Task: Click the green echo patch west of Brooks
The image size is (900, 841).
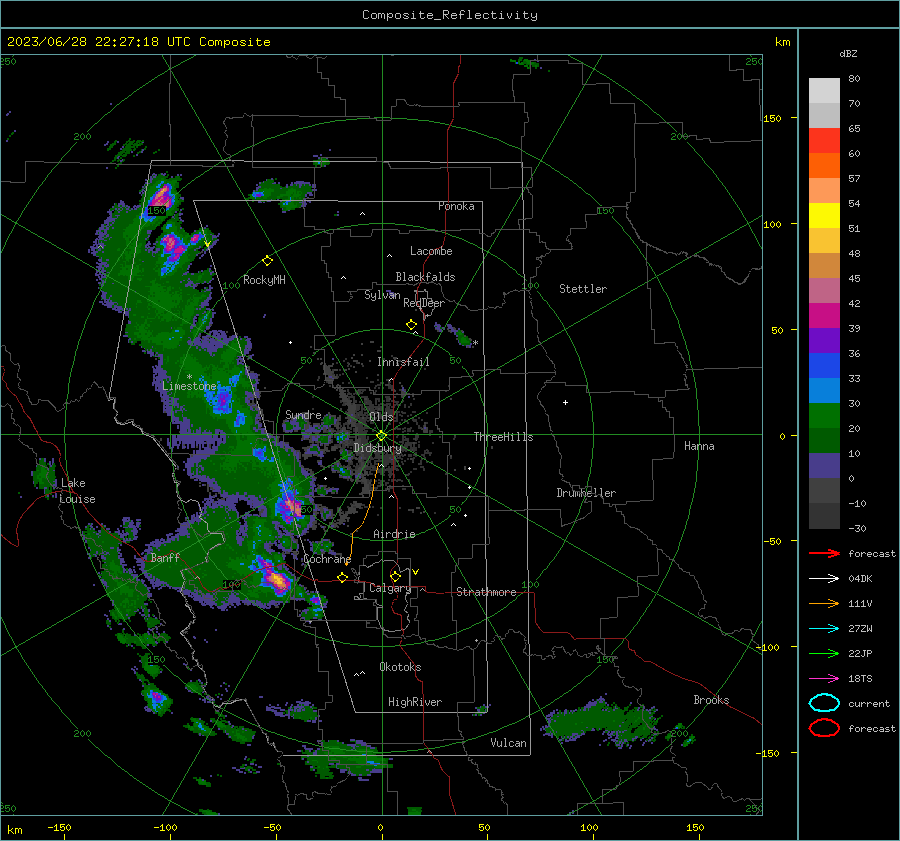Action: (600, 720)
